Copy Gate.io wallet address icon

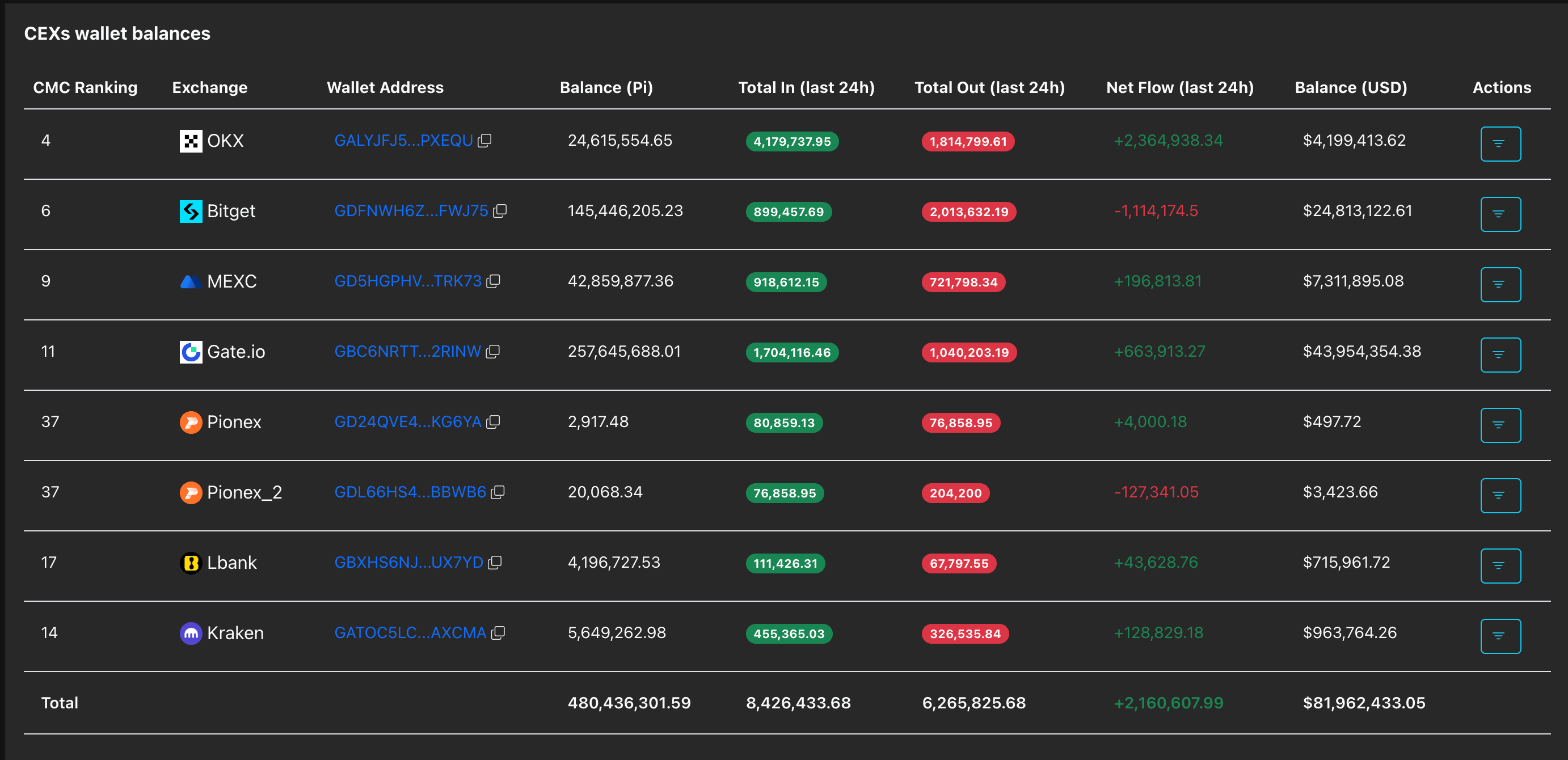pyautogui.click(x=493, y=351)
